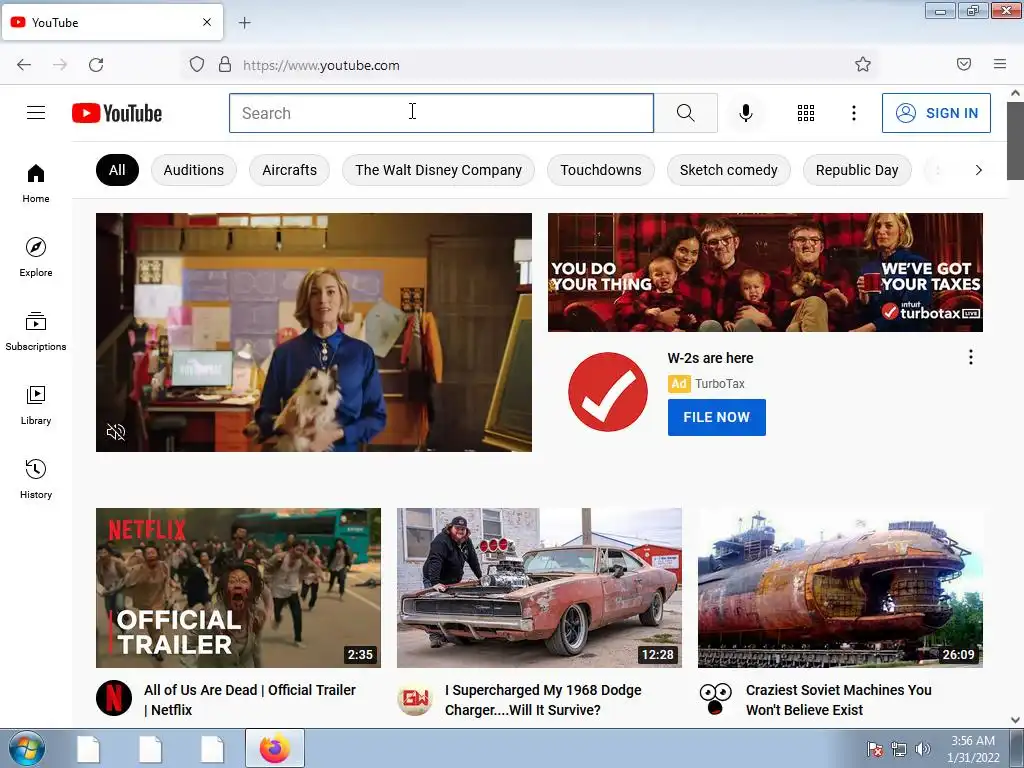
Task: Open YouTube settings three-dot menu
Action: 854,113
